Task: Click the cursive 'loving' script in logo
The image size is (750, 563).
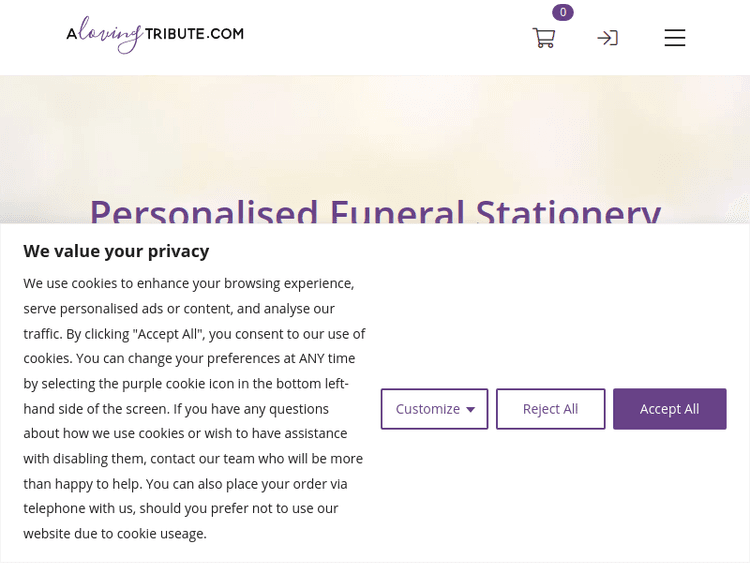Action: coord(109,35)
